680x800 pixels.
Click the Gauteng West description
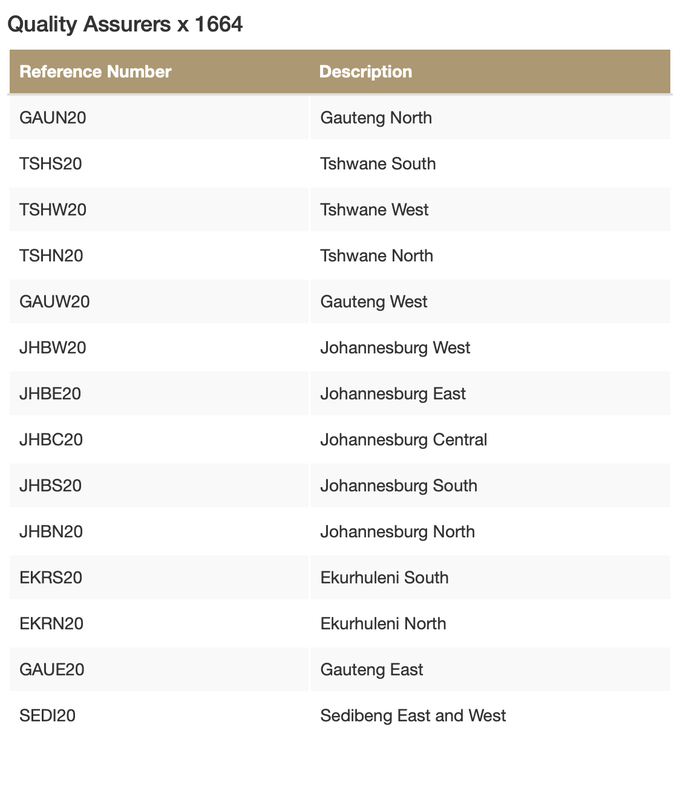(x=373, y=302)
